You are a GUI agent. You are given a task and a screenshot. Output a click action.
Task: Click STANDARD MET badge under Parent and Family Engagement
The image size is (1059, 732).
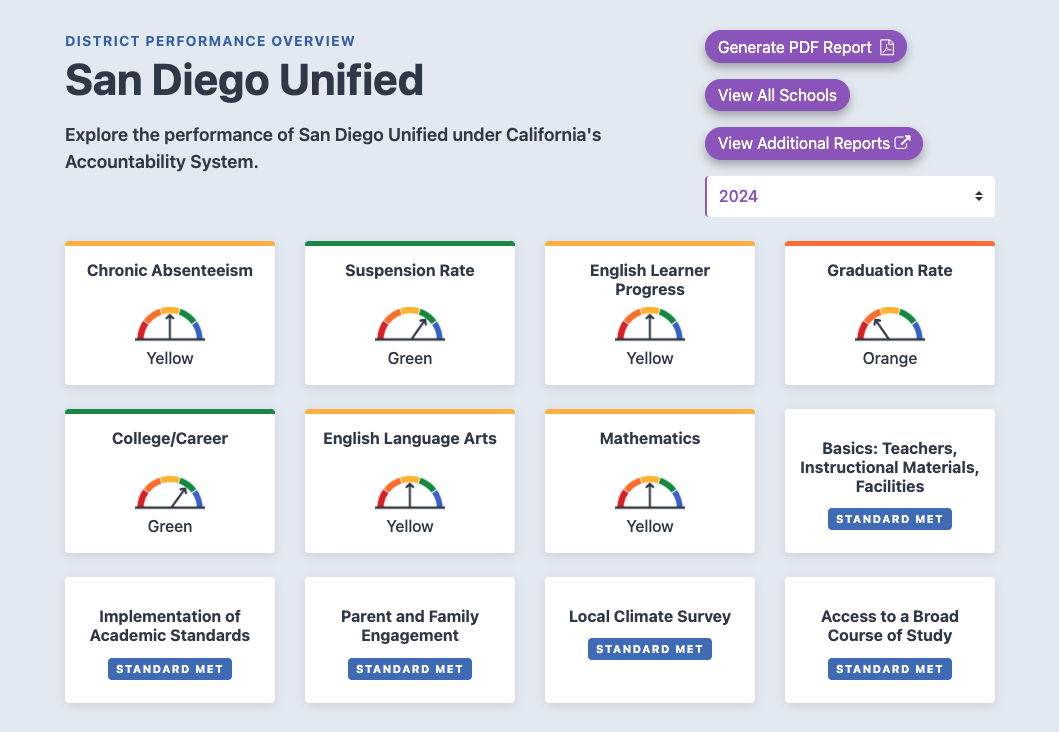[x=410, y=669]
